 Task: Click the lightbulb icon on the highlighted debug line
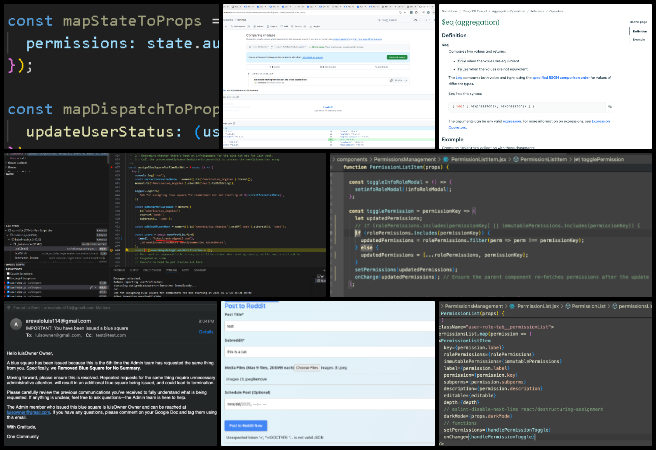click(x=127, y=250)
